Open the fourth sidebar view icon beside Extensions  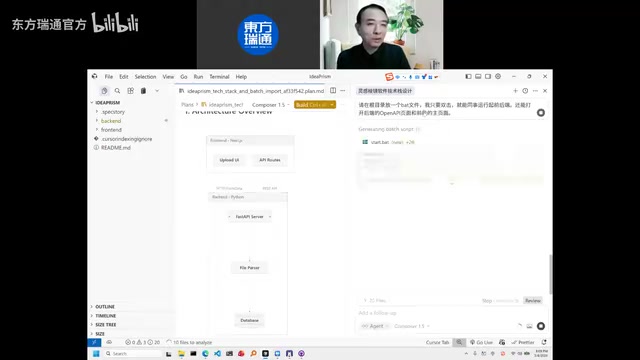point(143,91)
